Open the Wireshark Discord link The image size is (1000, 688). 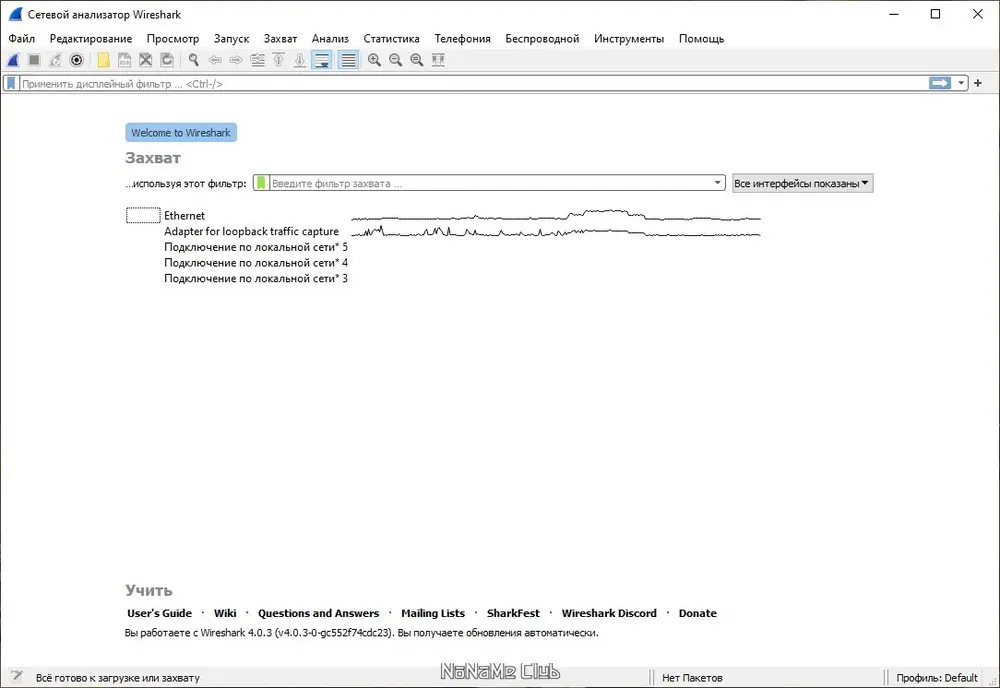tap(609, 613)
